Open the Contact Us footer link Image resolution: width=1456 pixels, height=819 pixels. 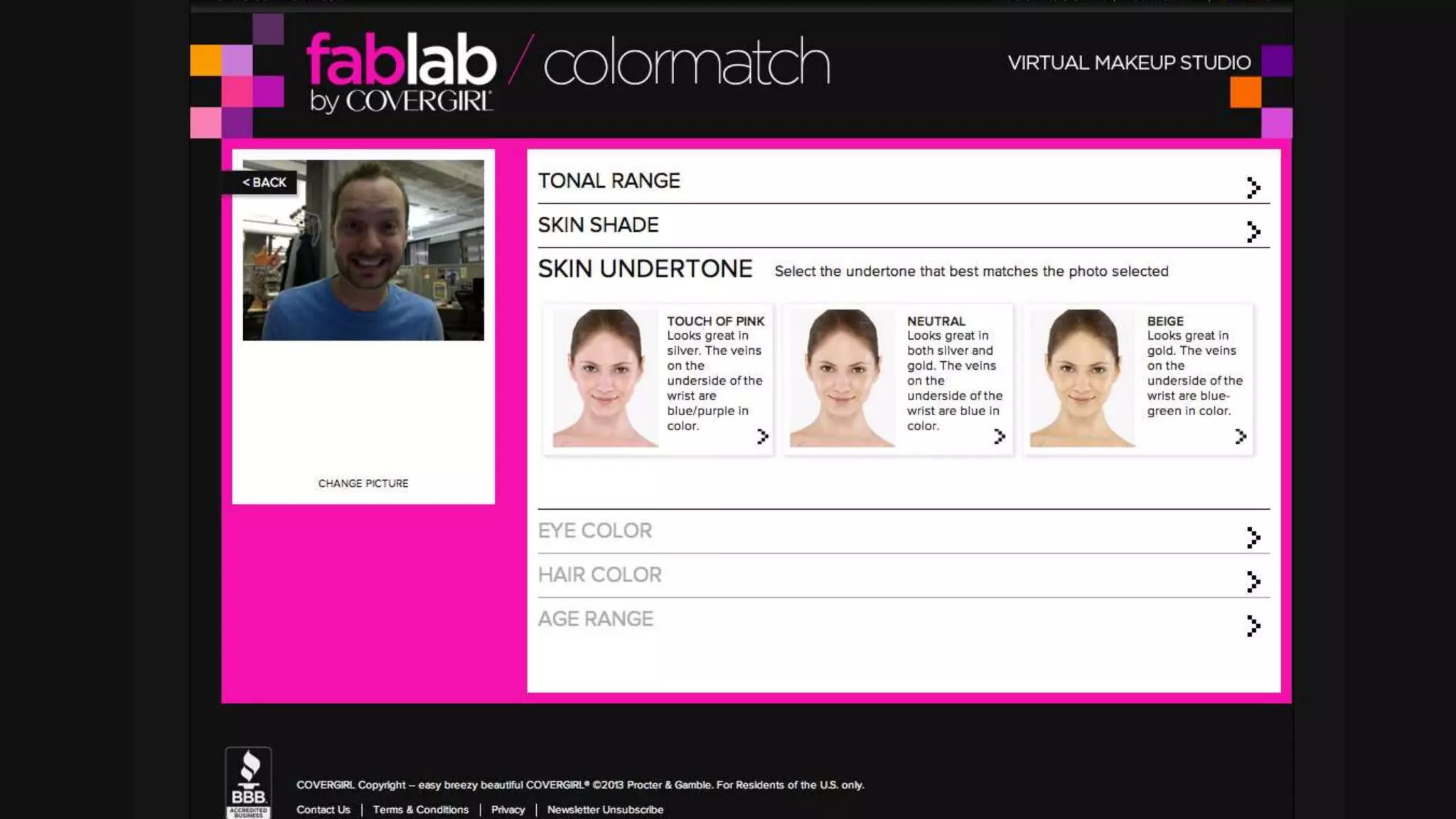pos(323,810)
